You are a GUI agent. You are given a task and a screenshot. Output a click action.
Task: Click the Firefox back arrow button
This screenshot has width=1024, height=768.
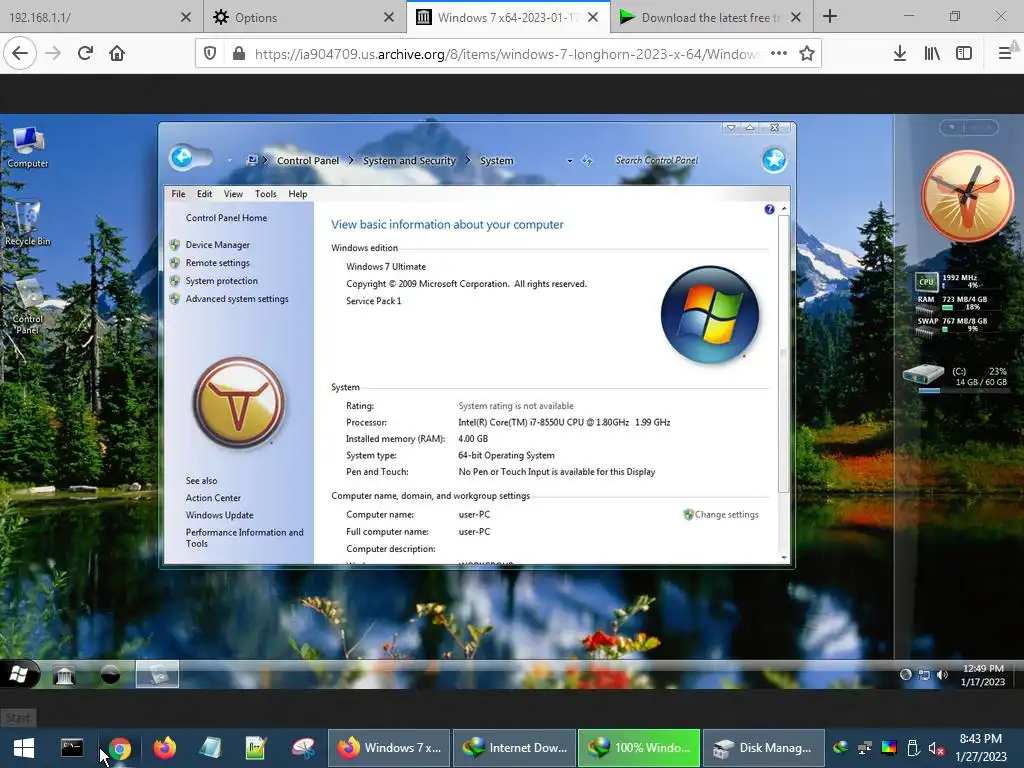20,54
